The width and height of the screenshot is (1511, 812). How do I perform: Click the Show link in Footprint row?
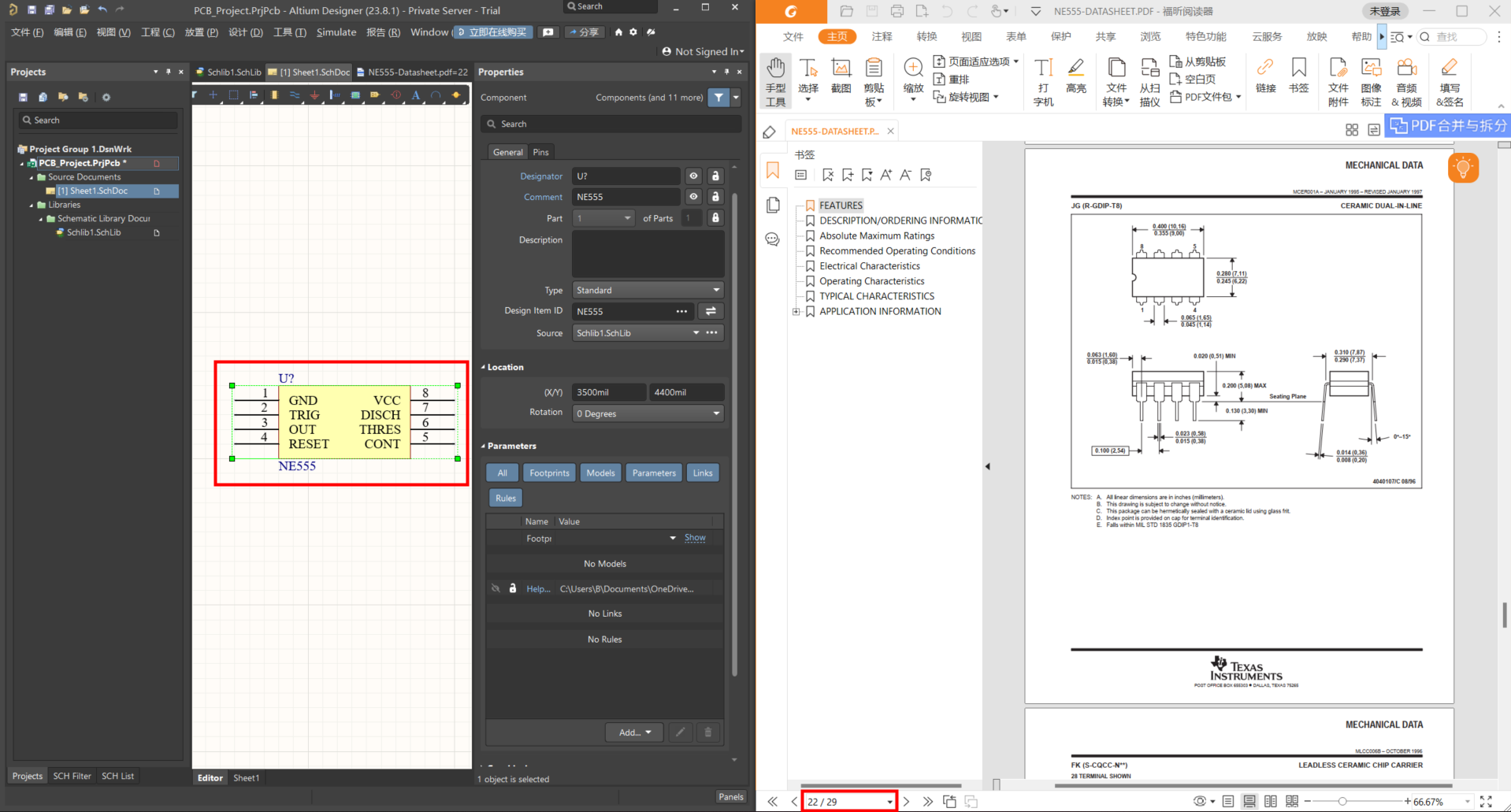[x=695, y=538]
